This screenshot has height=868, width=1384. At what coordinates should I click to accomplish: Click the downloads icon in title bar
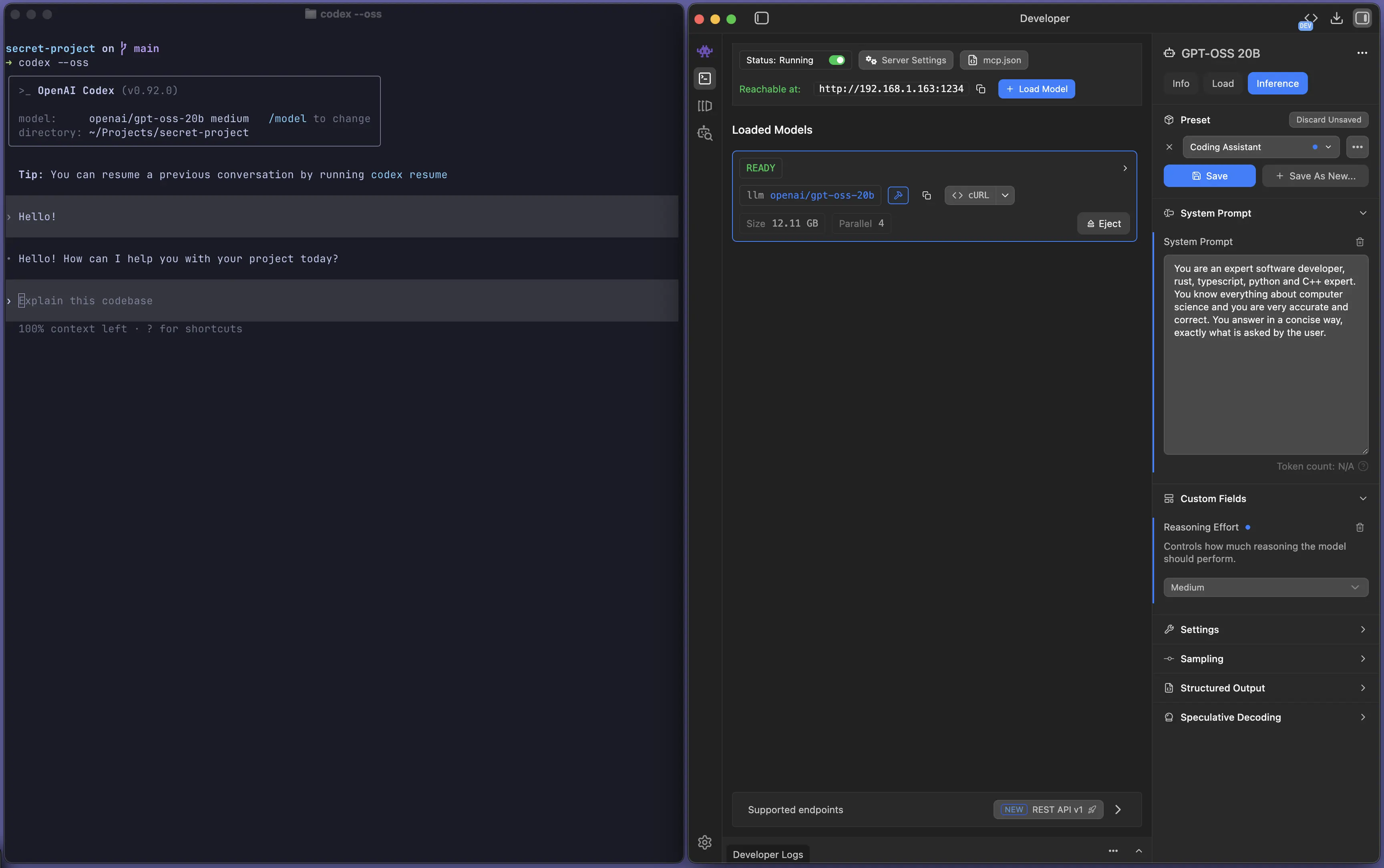[x=1336, y=18]
